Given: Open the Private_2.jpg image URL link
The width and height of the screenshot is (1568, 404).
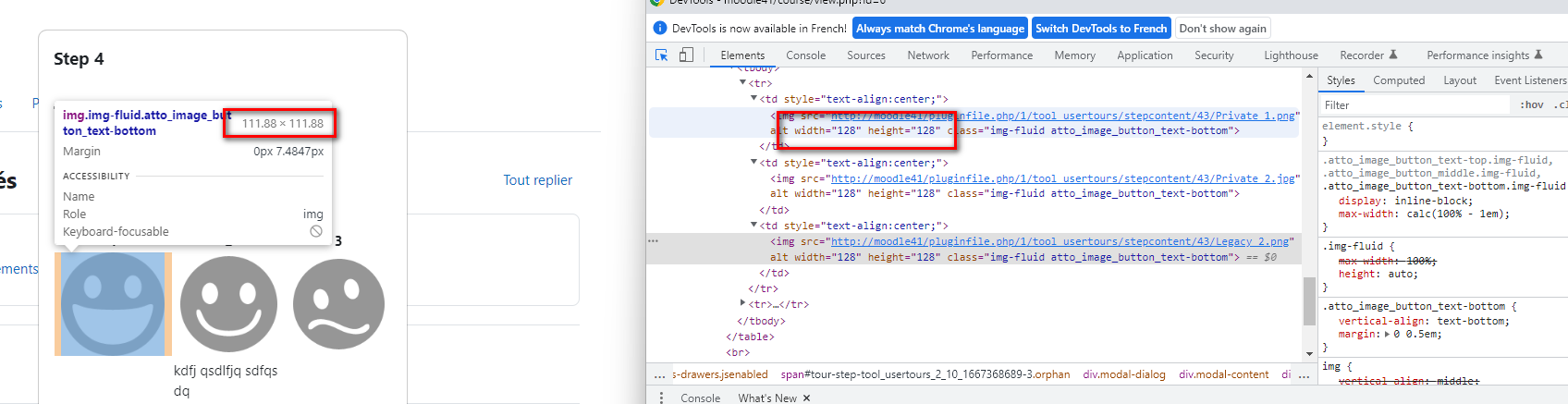Looking at the screenshot, I should pyautogui.click(x=1063, y=178).
